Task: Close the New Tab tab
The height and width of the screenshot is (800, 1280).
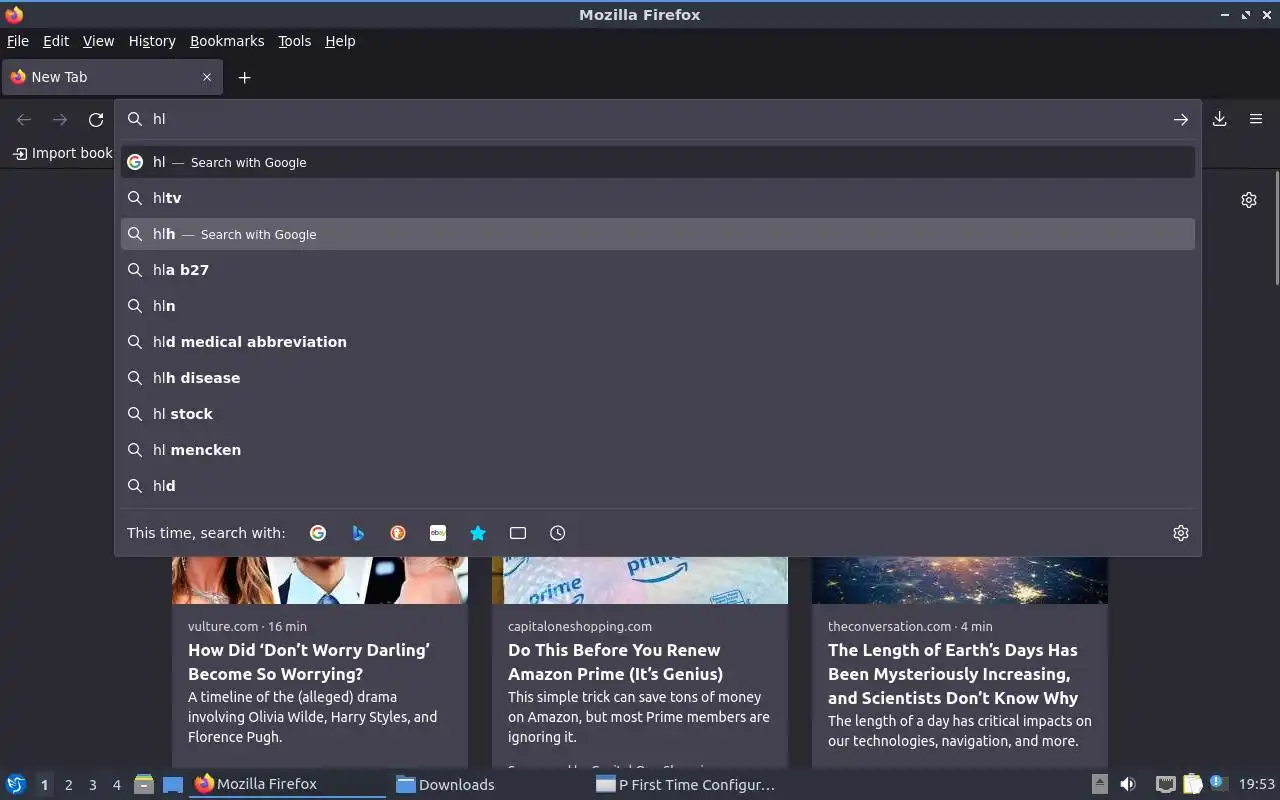Action: [x=207, y=77]
